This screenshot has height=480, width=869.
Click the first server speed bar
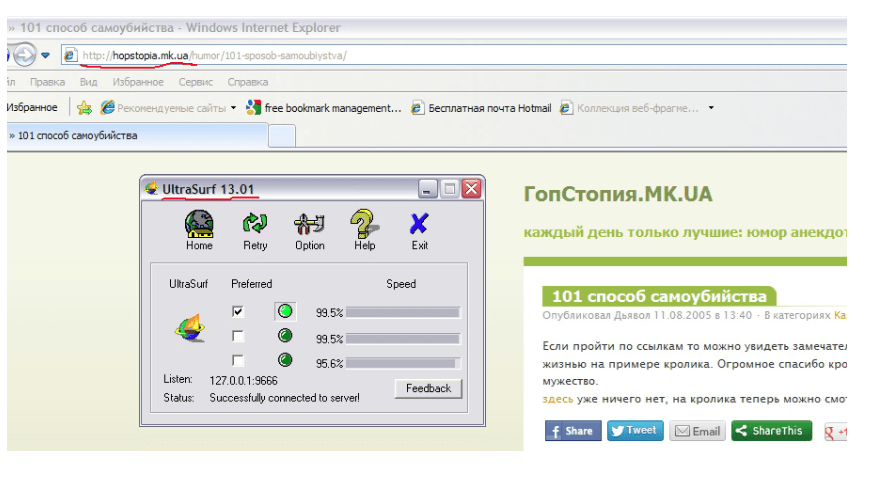pyautogui.click(x=402, y=312)
